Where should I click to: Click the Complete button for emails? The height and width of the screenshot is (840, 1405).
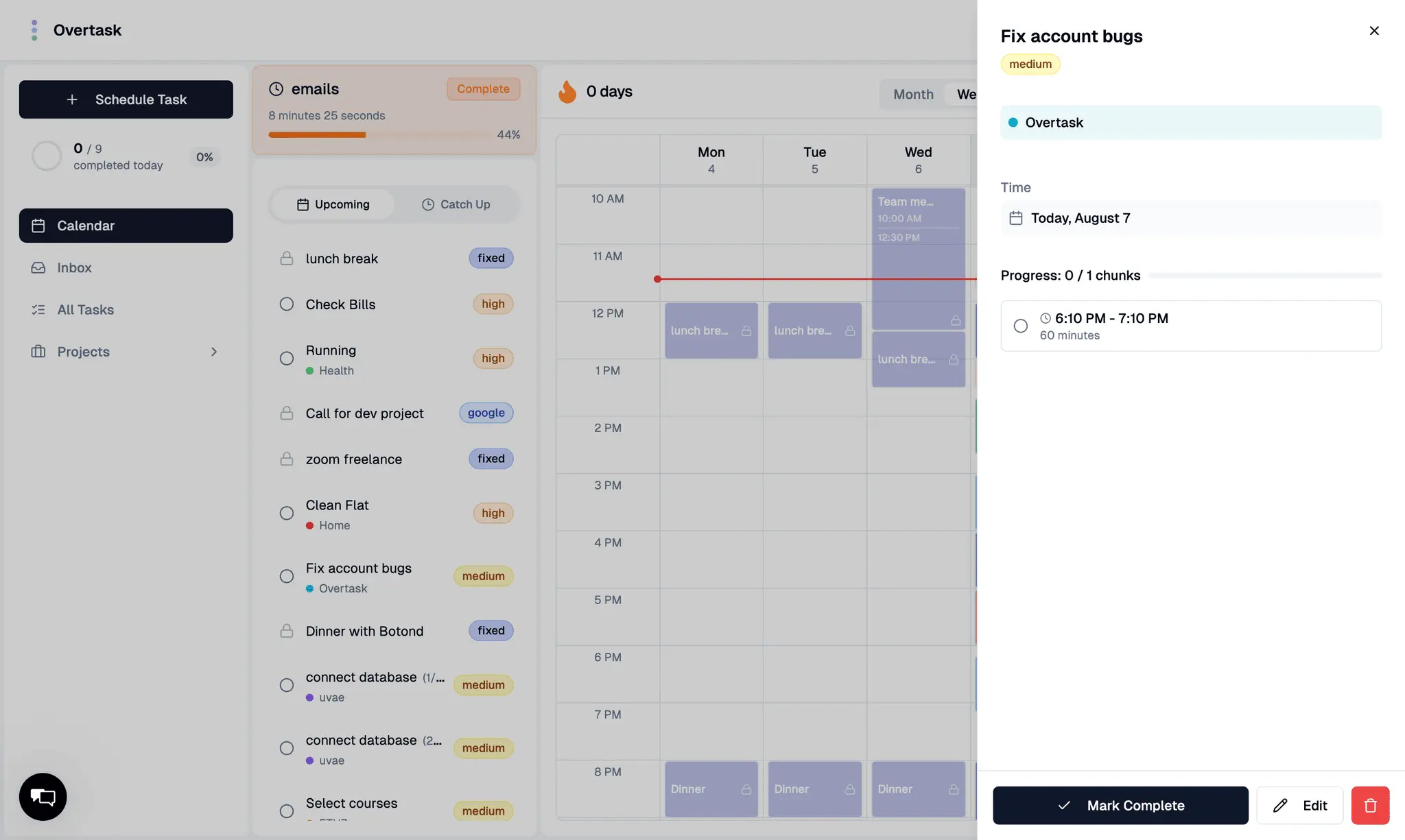(484, 89)
